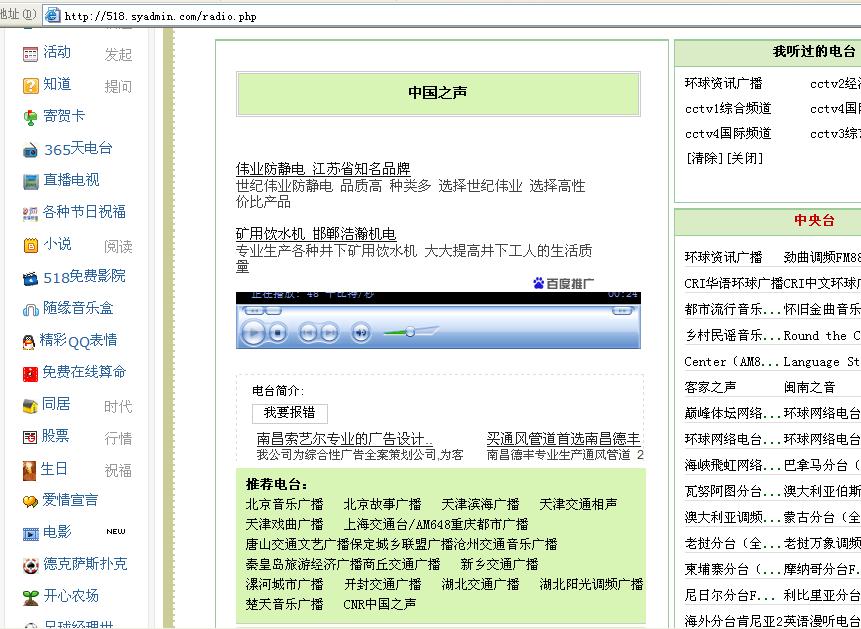Select 天津戏曲广播 recommended station
The width and height of the screenshot is (861, 629).
point(284,524)
